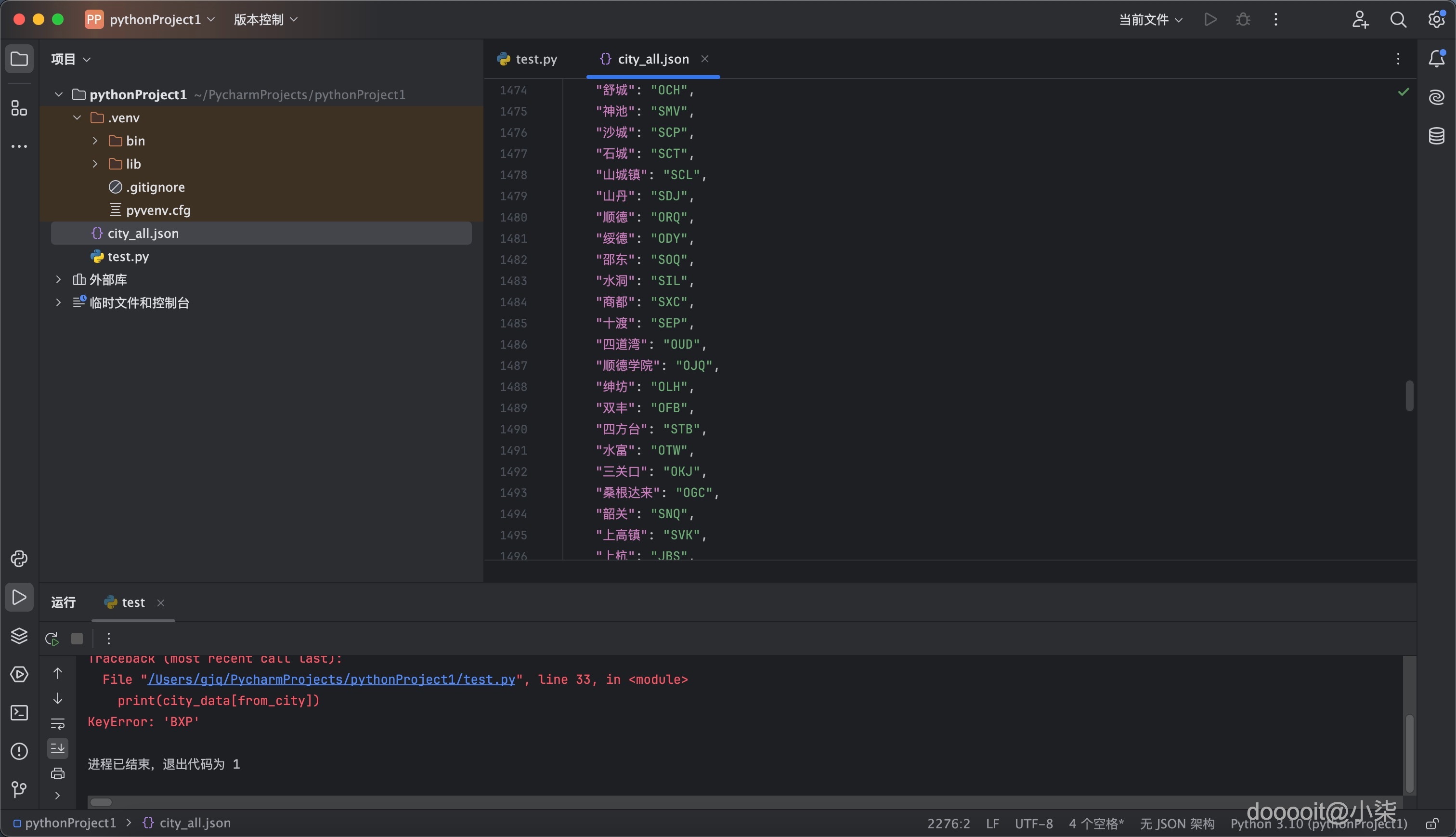This screenshot has width=1456, height=837.
Task: Click the UTF-8 encoding status button
Action: click(1033, 824)
